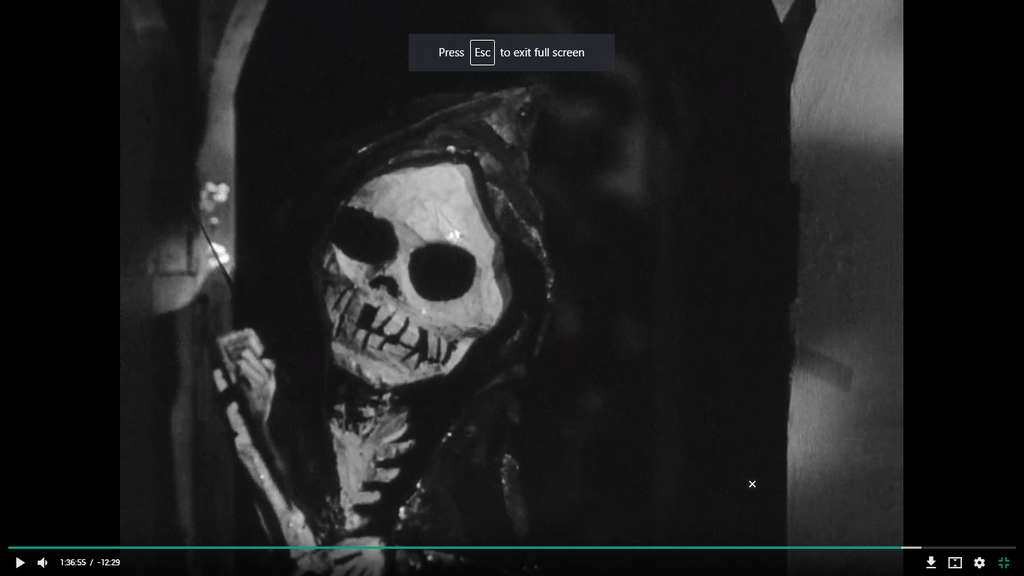This screenshot has height=576, width=1024.
Task: Dismiss overlay with the small X
Action: pyautogui.click(x=752, y=484)
